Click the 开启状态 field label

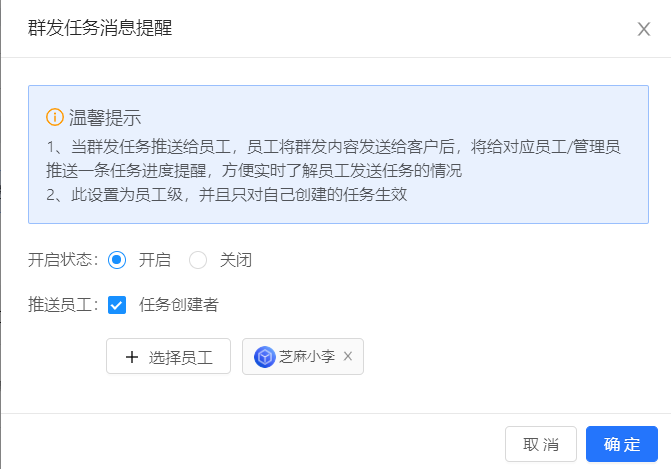coord(63,260)
